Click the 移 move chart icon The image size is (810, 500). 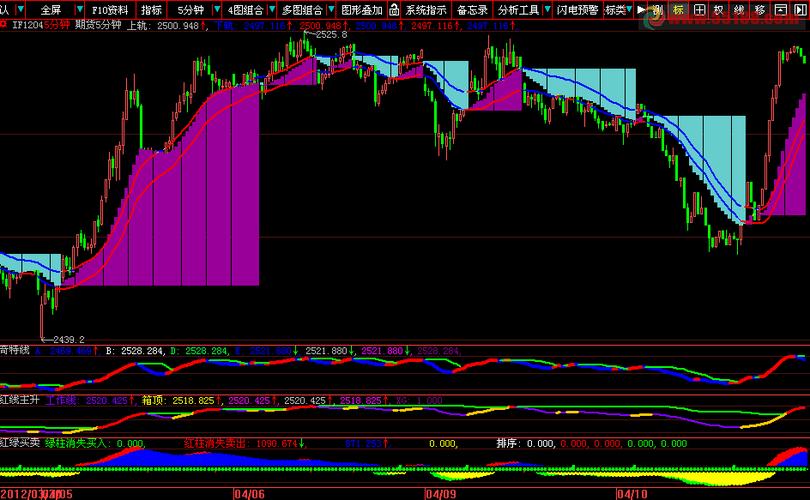(760, 9)
